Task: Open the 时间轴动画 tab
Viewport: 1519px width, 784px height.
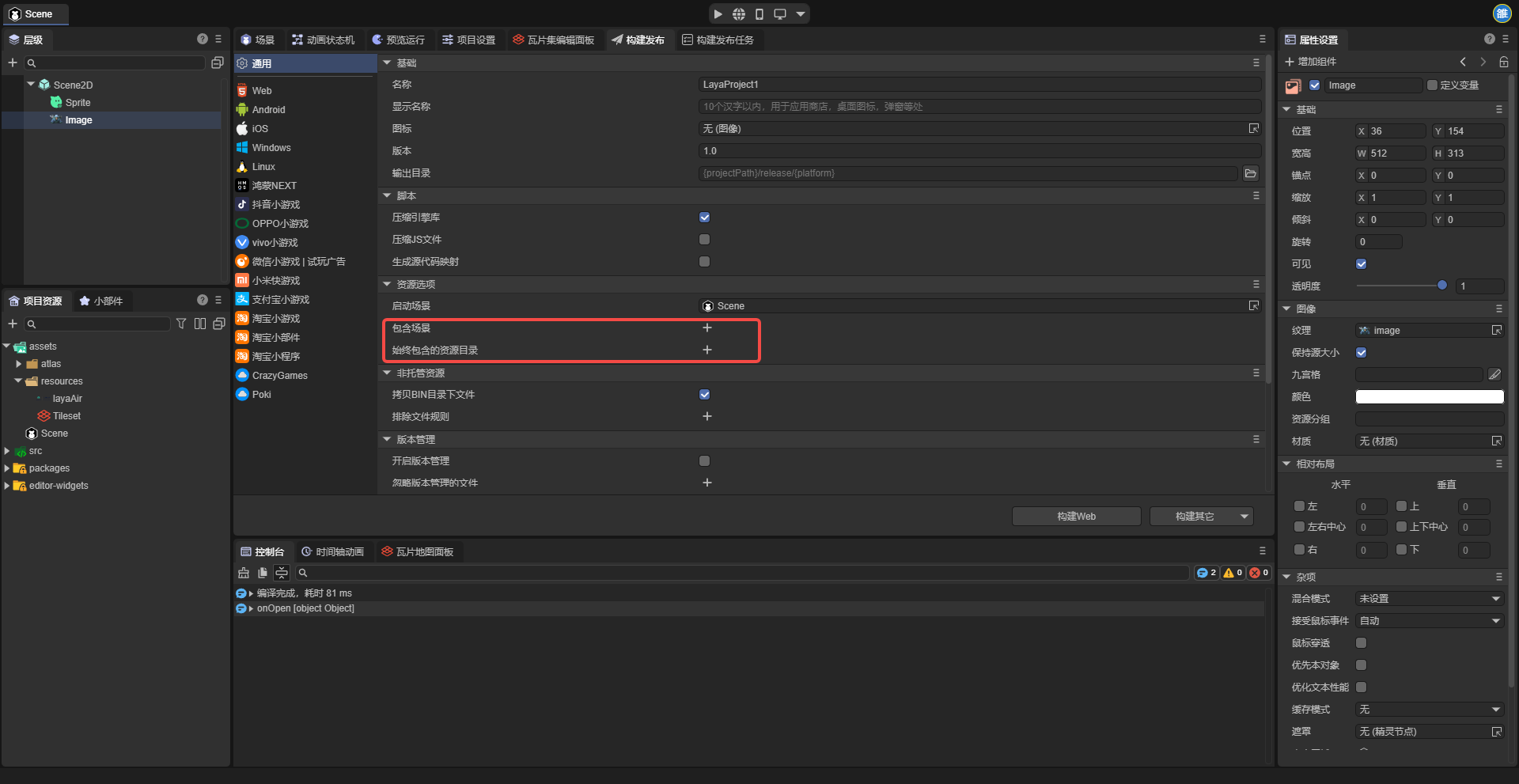Action: point(332,551)
